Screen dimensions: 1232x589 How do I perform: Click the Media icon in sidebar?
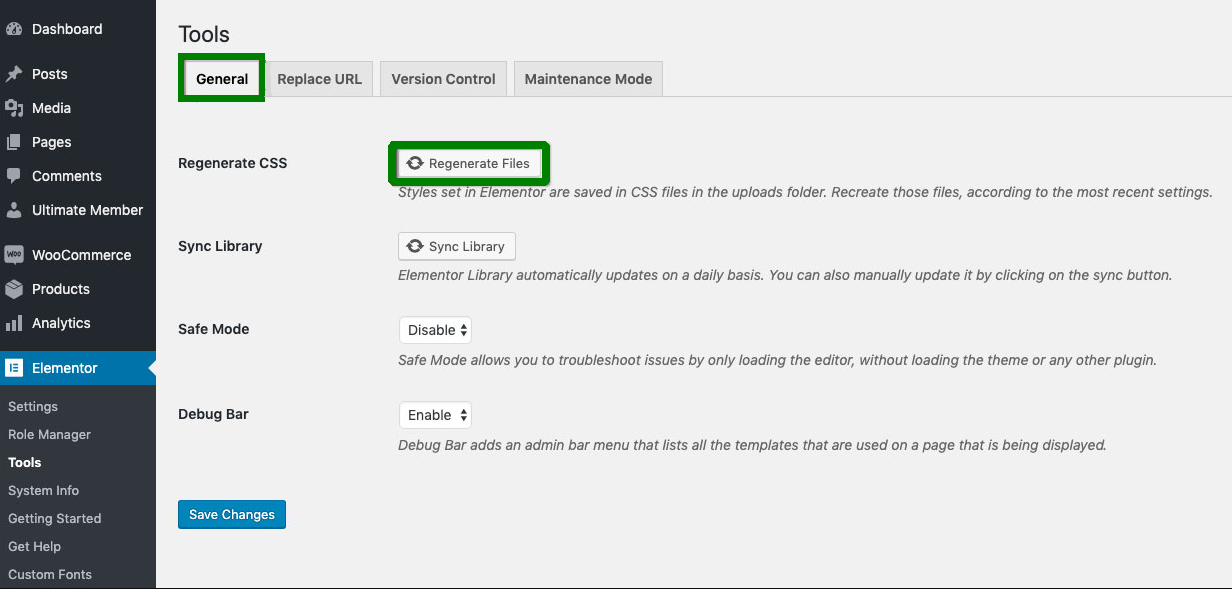[x=14, y=108]
